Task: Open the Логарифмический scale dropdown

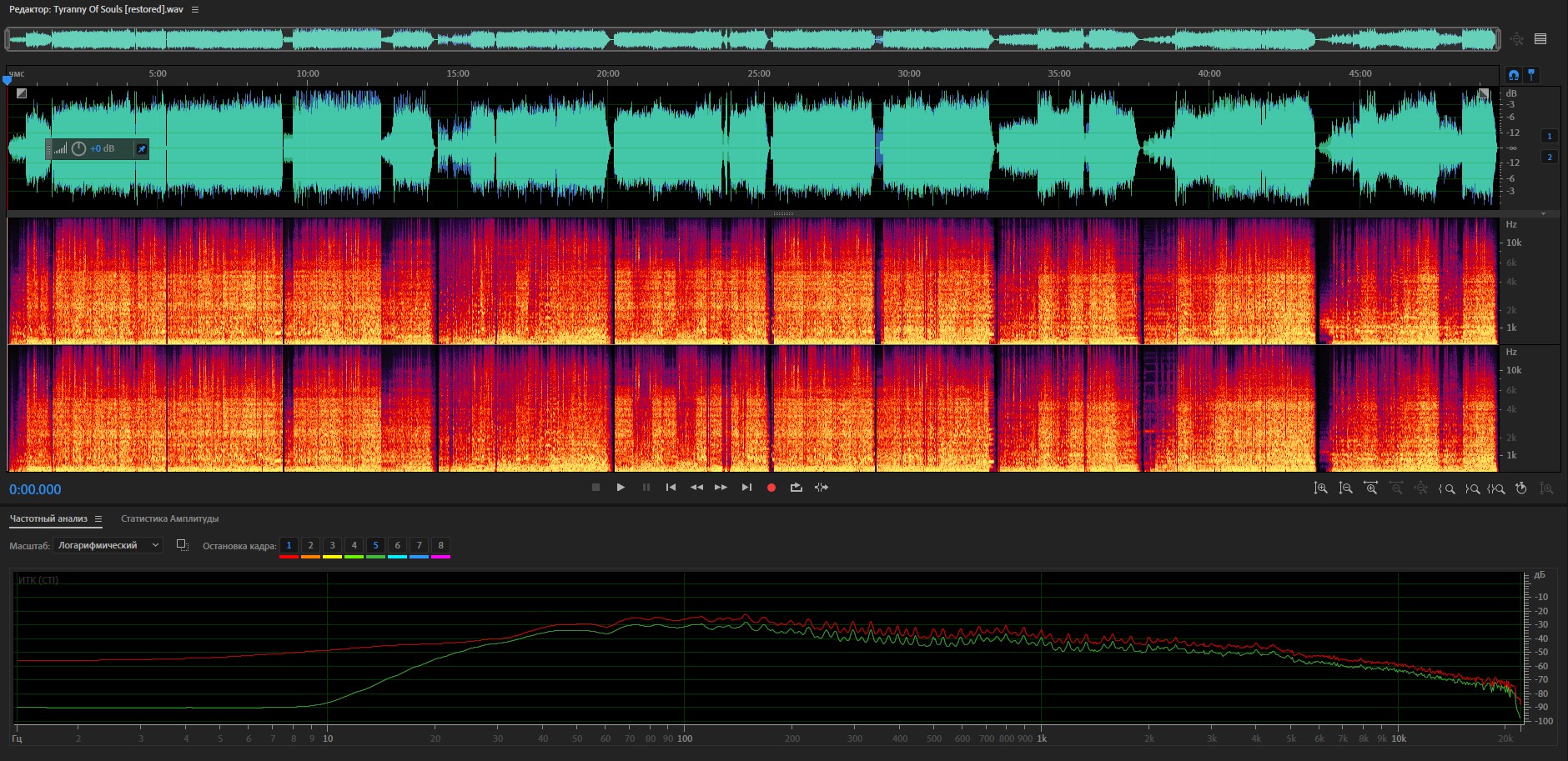Action: [x=108, y=545]
